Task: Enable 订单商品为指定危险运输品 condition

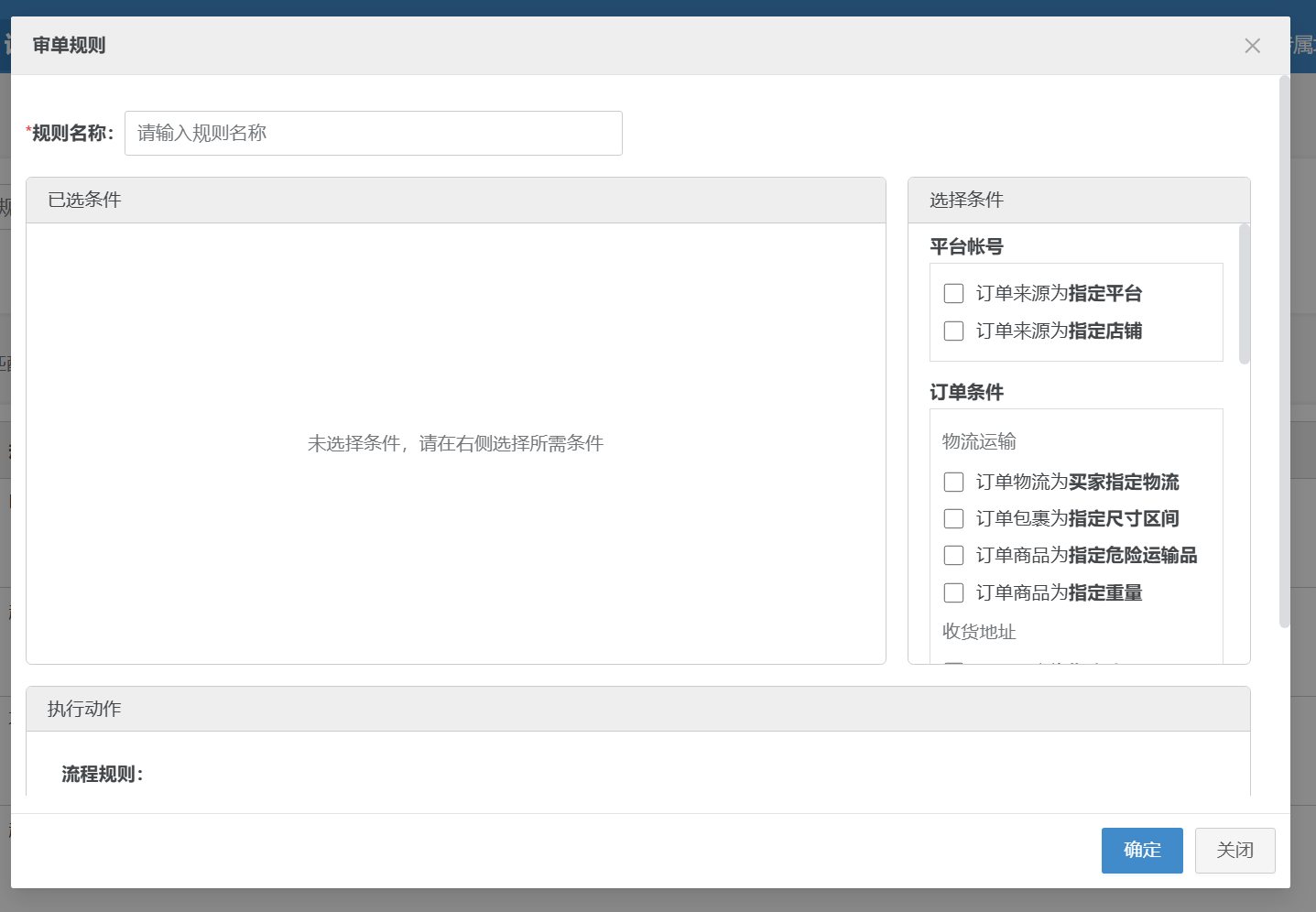Action: pos(953,555)
